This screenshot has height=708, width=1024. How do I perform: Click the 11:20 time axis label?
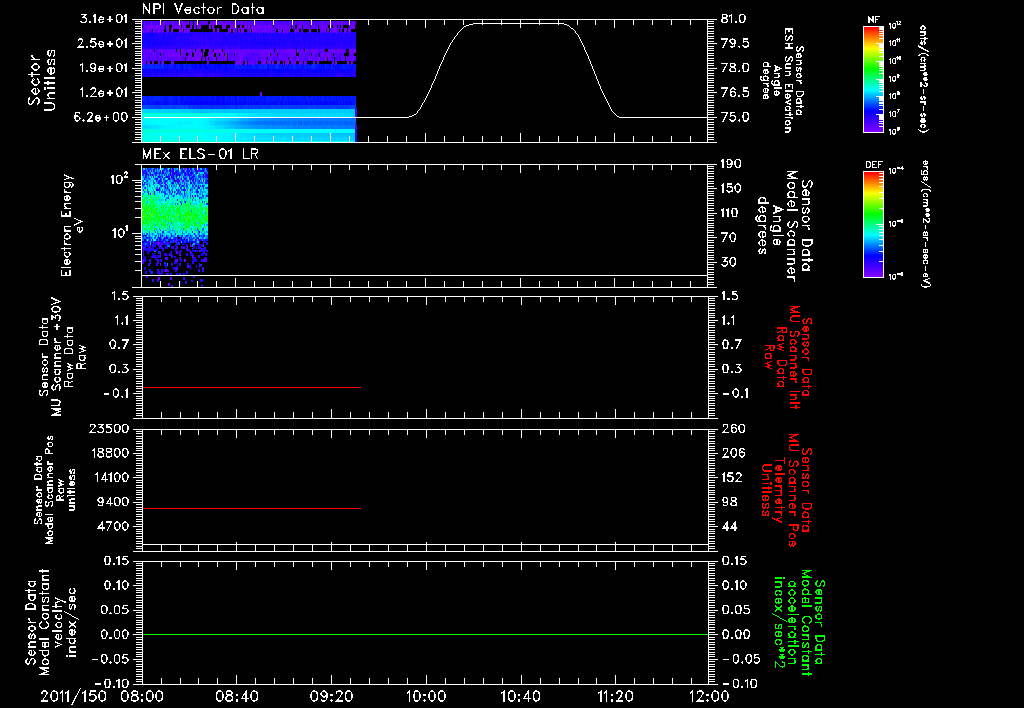[x=615, y=696]
